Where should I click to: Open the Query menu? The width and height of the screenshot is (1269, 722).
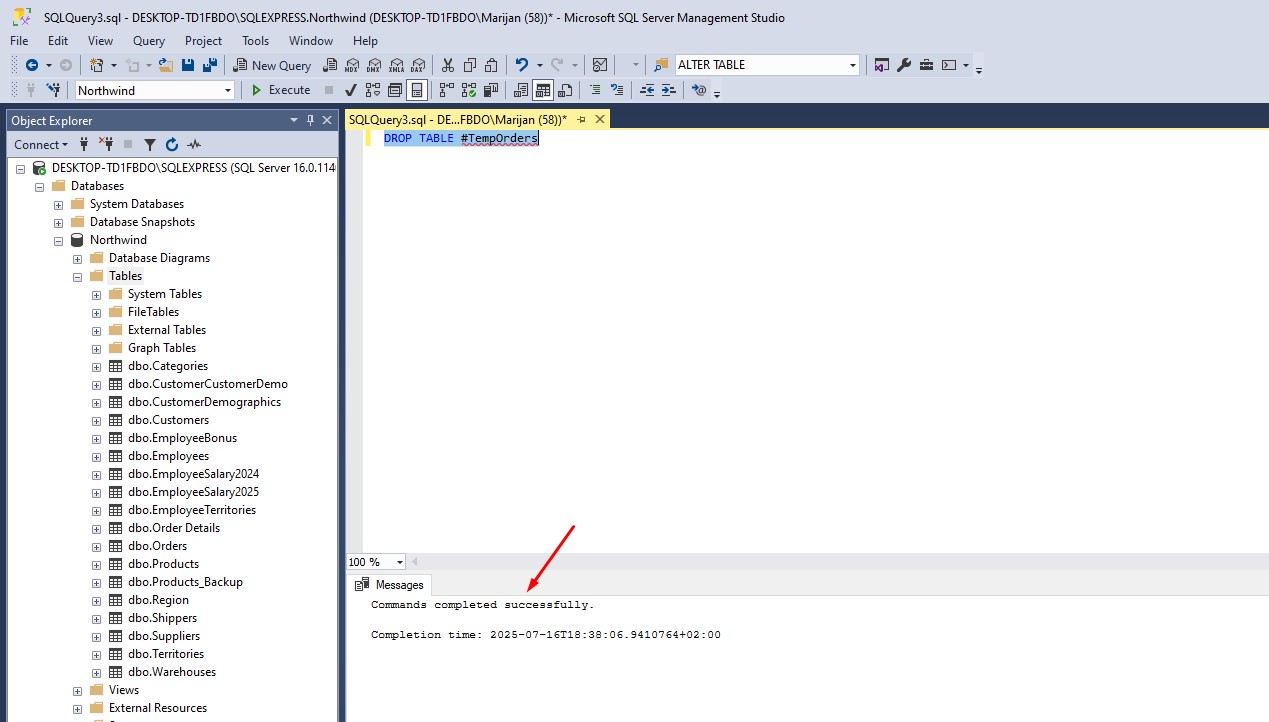click(x=149, y=41)
